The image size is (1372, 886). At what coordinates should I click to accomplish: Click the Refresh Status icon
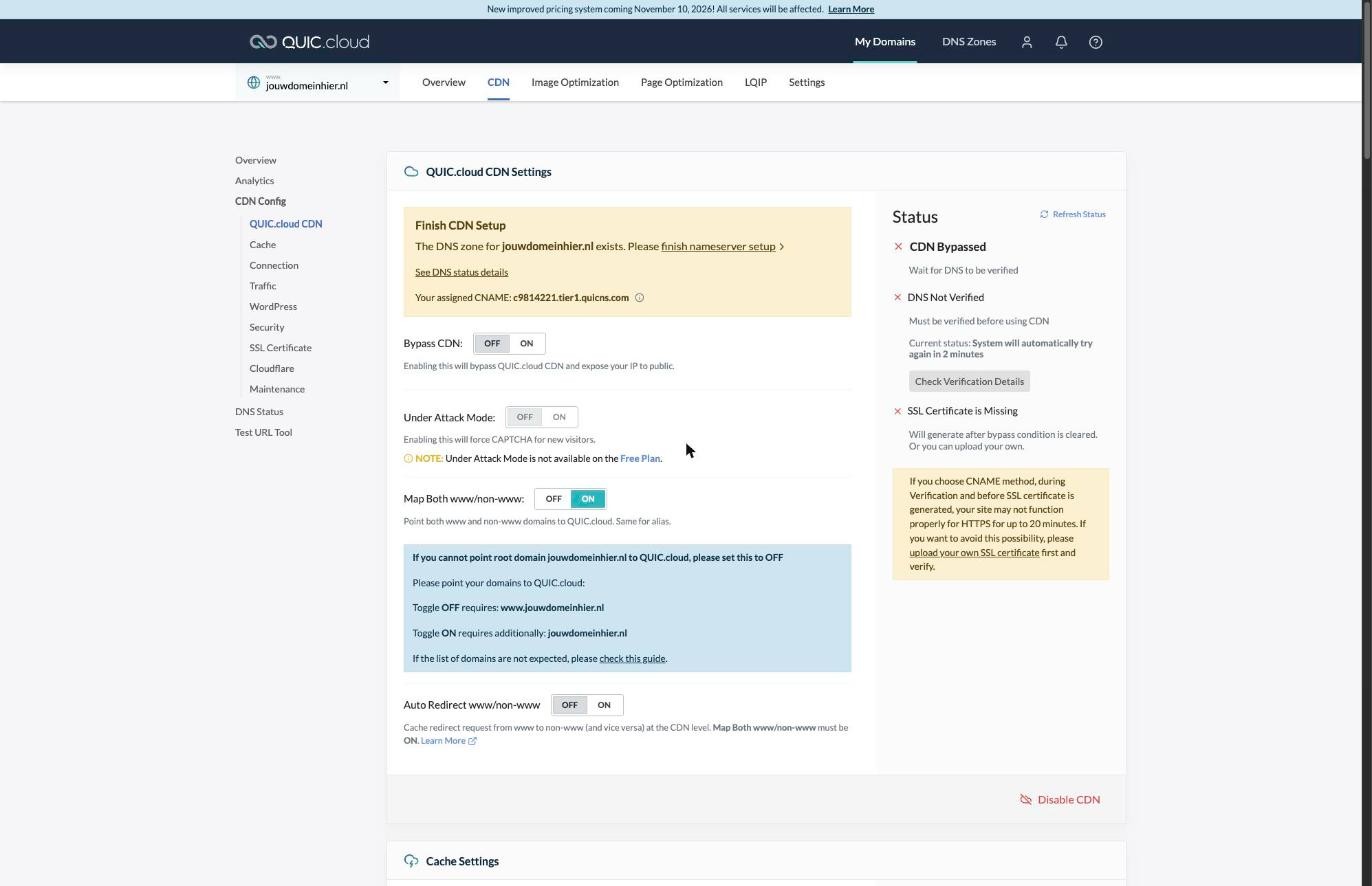1044,214
